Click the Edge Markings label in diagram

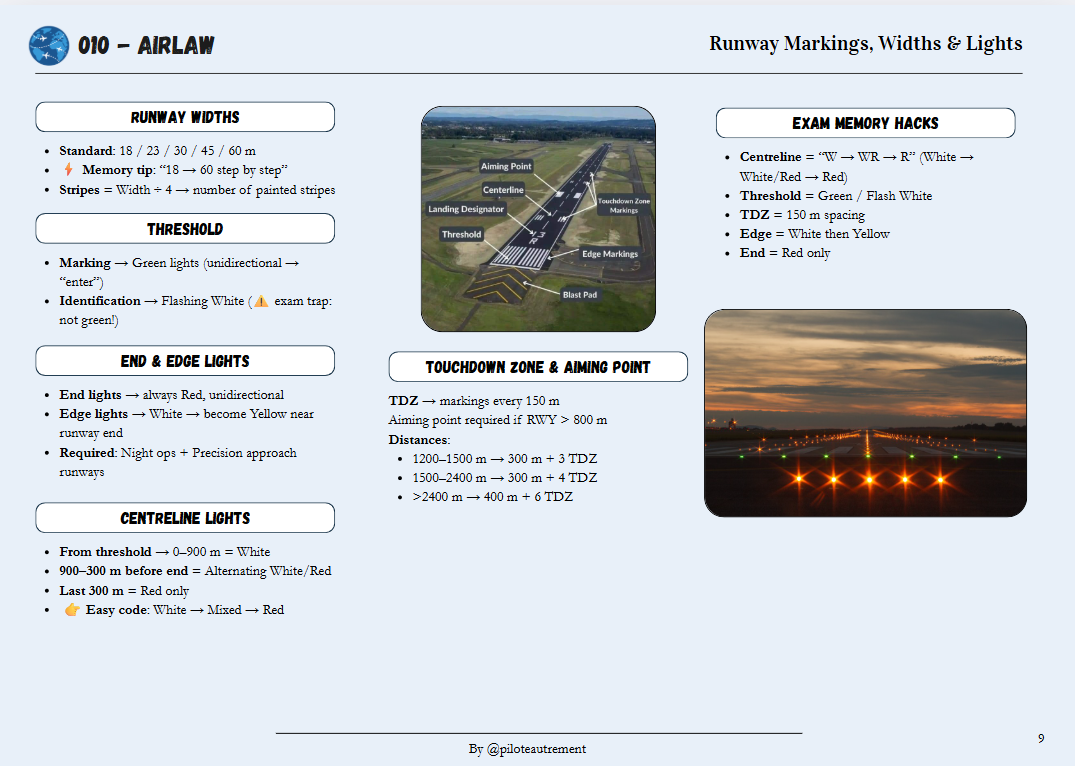click(x=610, y=254)
